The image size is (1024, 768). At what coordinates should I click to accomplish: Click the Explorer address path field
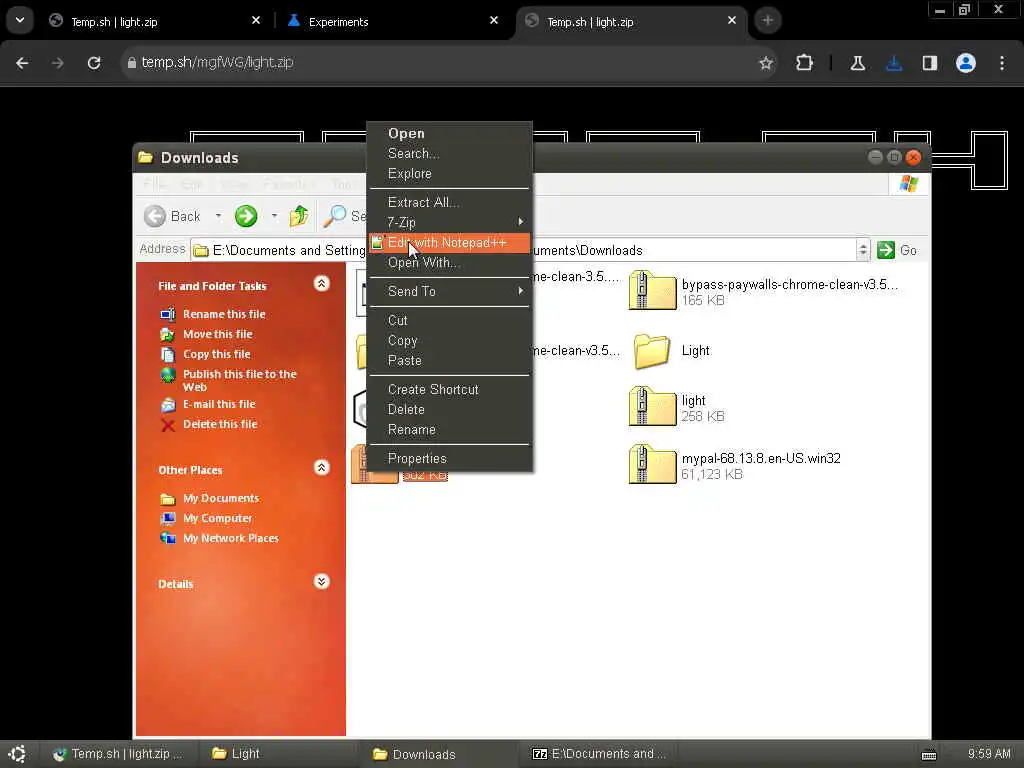[x=530, y=250]
